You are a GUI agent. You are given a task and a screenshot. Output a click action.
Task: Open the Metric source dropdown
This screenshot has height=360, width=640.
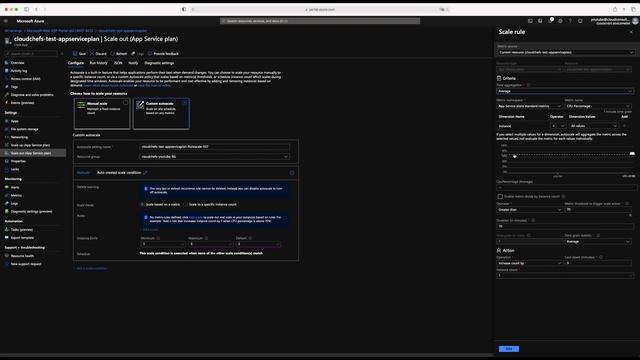565,52
